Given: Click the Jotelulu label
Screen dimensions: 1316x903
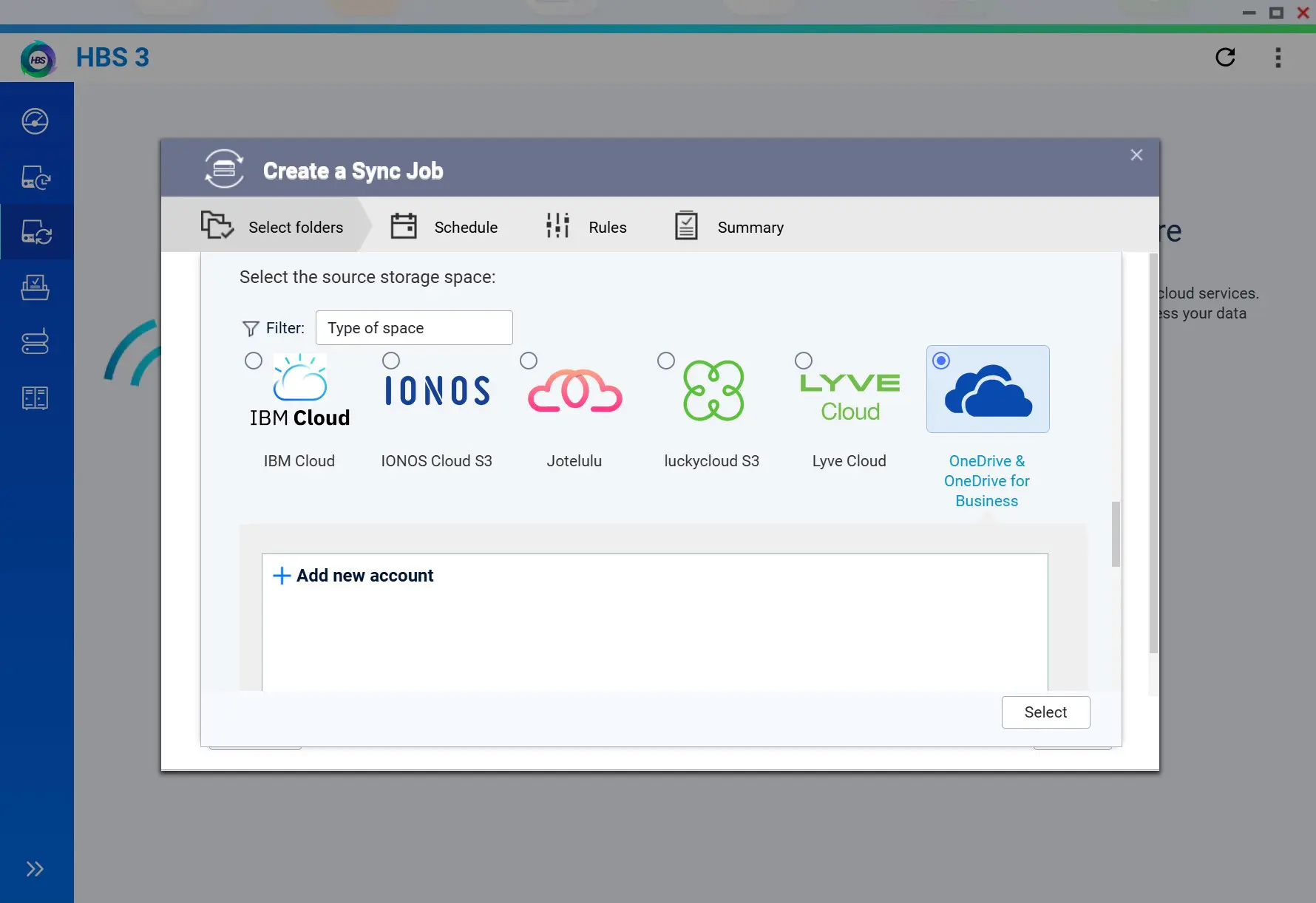Looking at the screenshot, I should 574,461.
